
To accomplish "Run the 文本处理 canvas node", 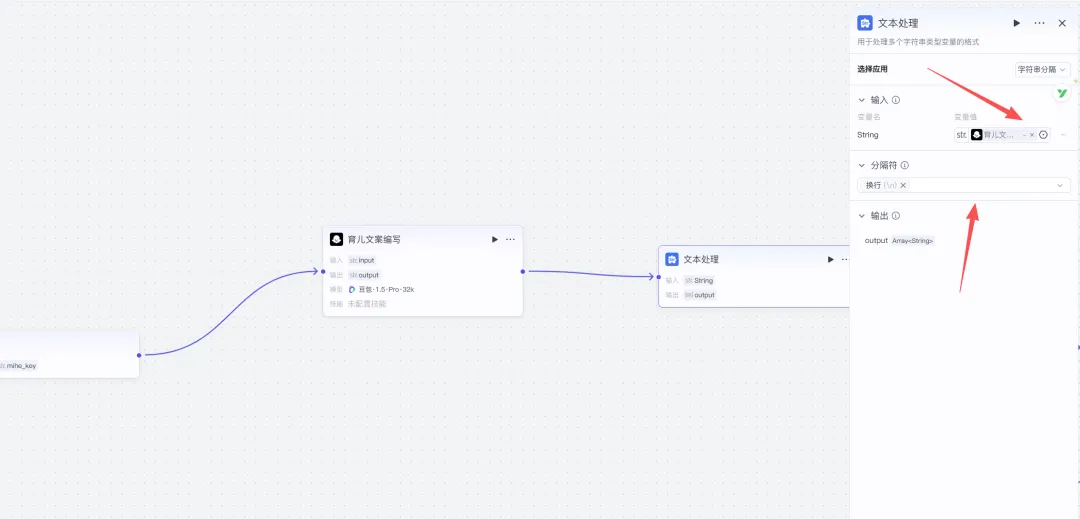I will click(830, 259).
